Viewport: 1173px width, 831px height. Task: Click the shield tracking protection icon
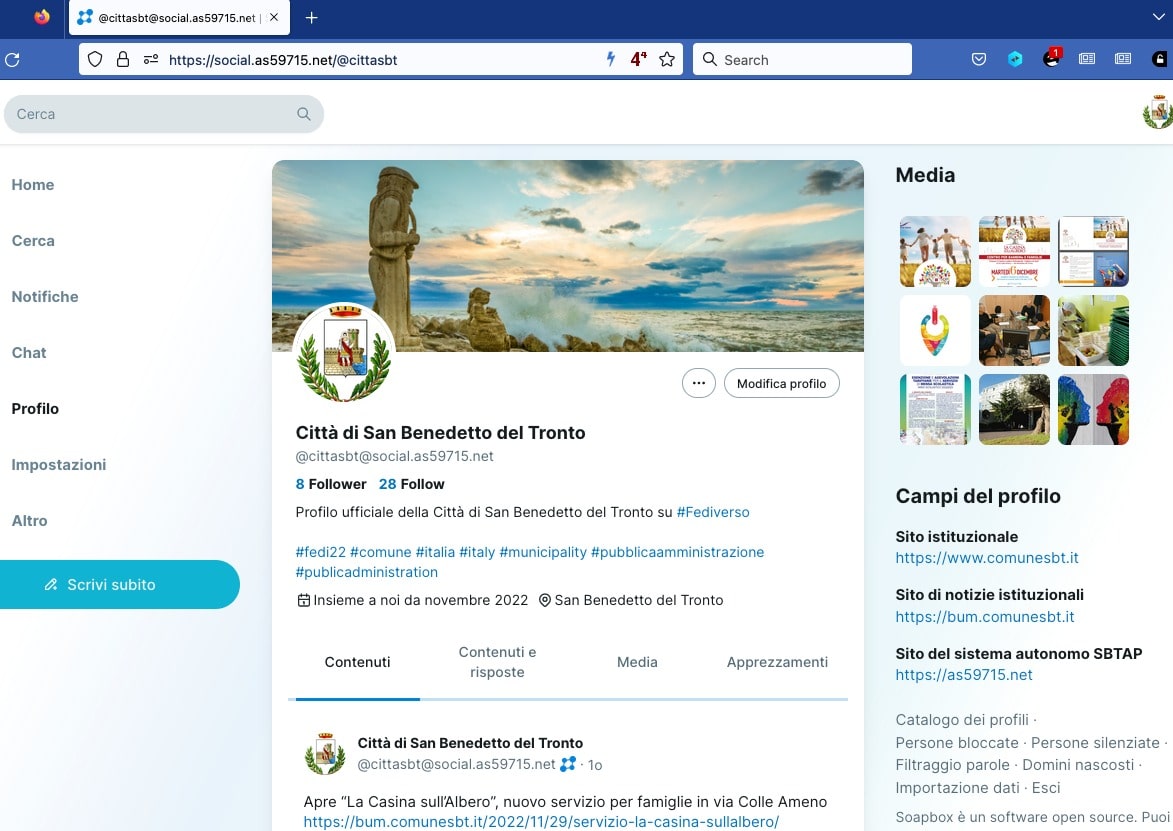(95, 60)
